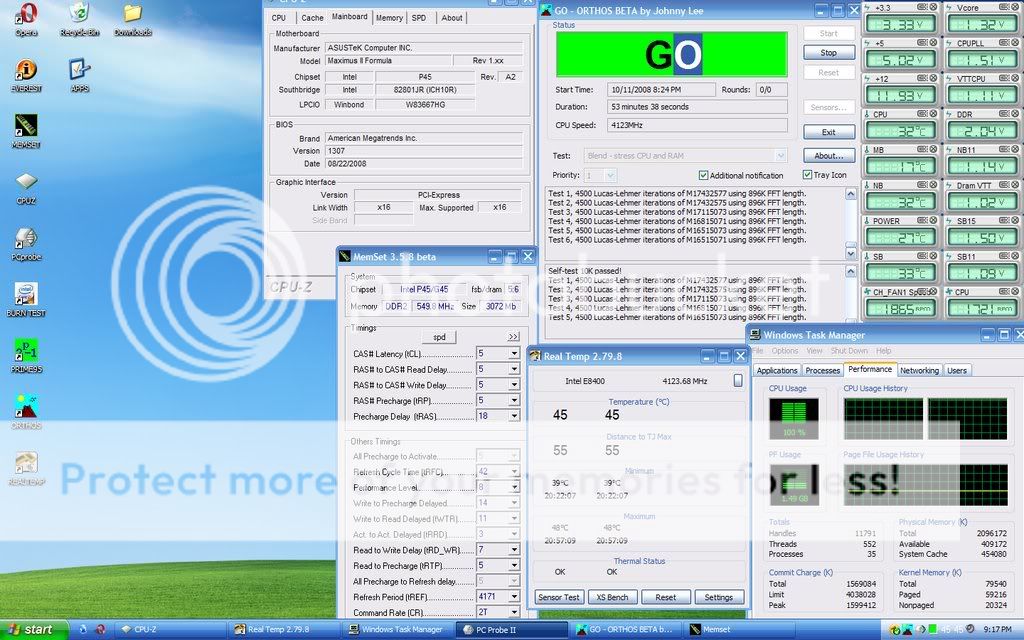The image size is (1024, 640).
Task: Click the Stop button in ORTHOS
Action: pos(828,52)
